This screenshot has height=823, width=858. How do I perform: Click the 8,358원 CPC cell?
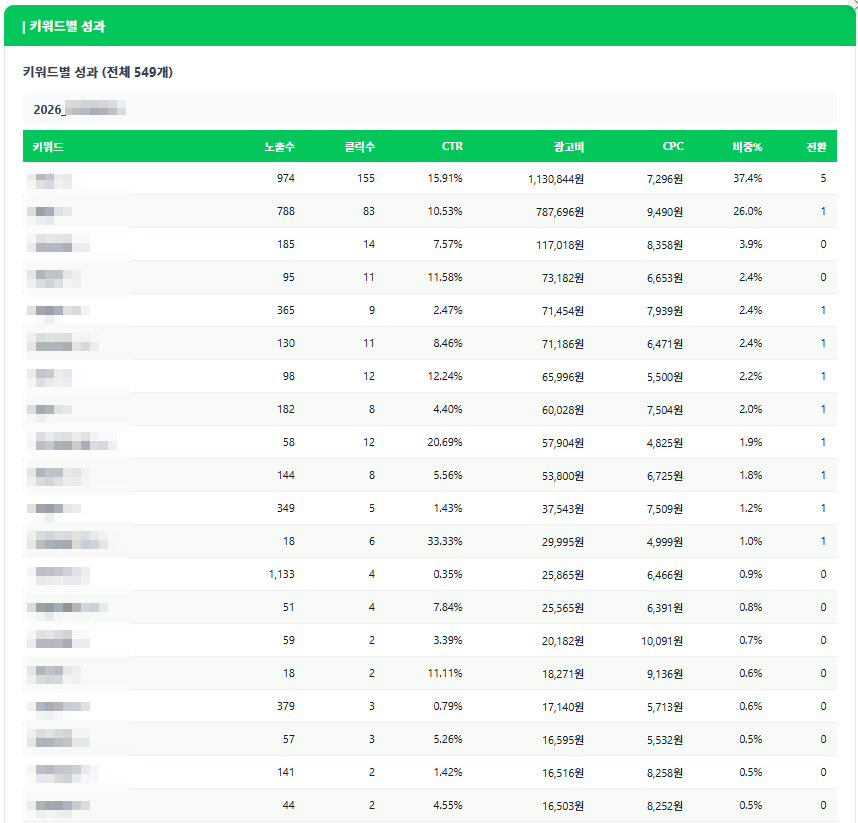click(x=664, y=245)
